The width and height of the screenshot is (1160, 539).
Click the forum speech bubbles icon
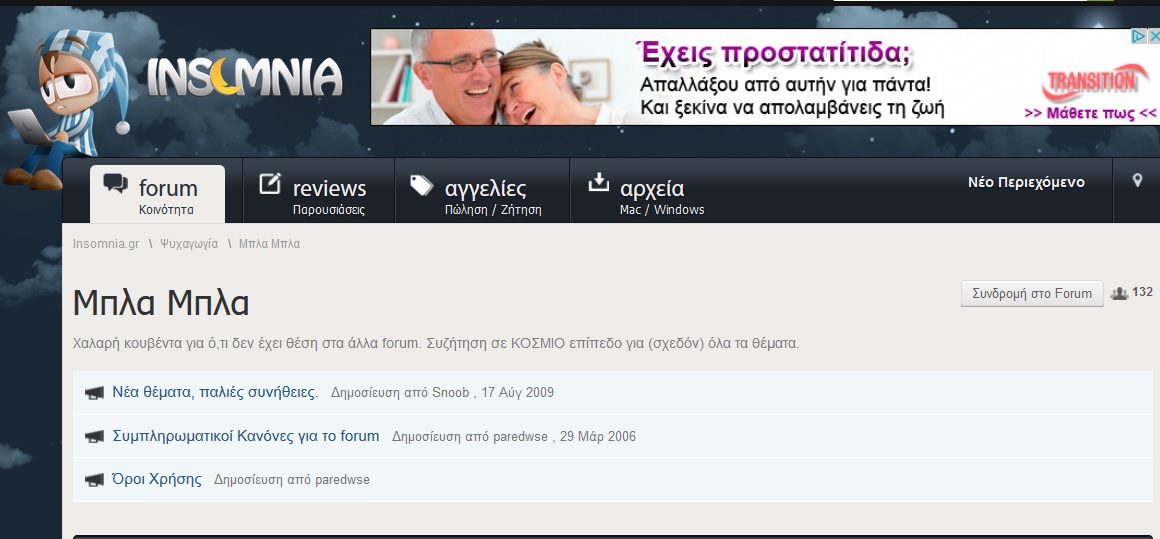click(x=115, y=183)
